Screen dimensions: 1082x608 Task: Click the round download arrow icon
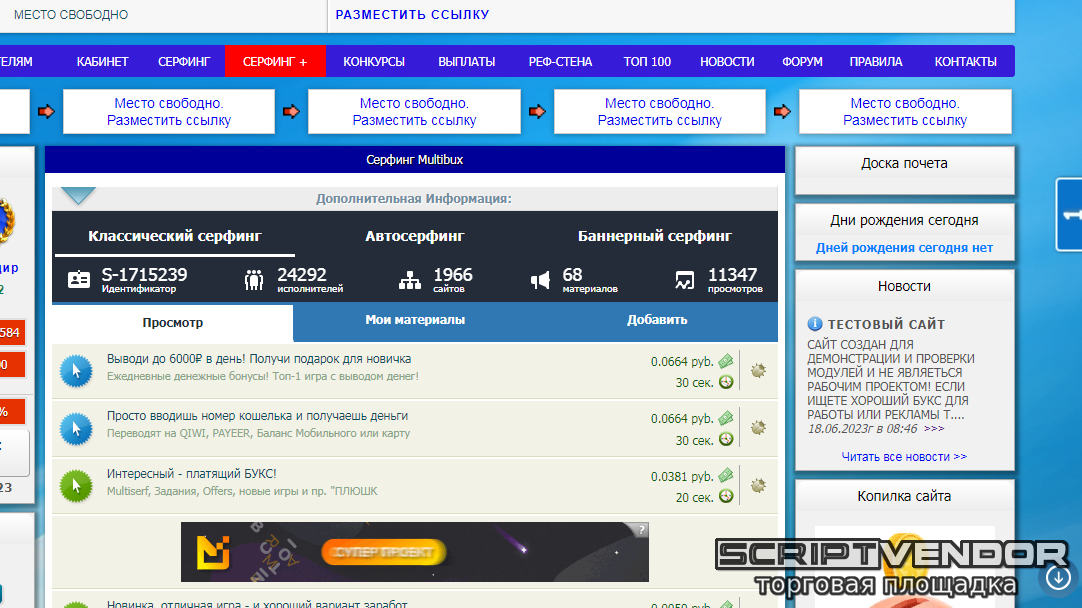pos(1058,578)
